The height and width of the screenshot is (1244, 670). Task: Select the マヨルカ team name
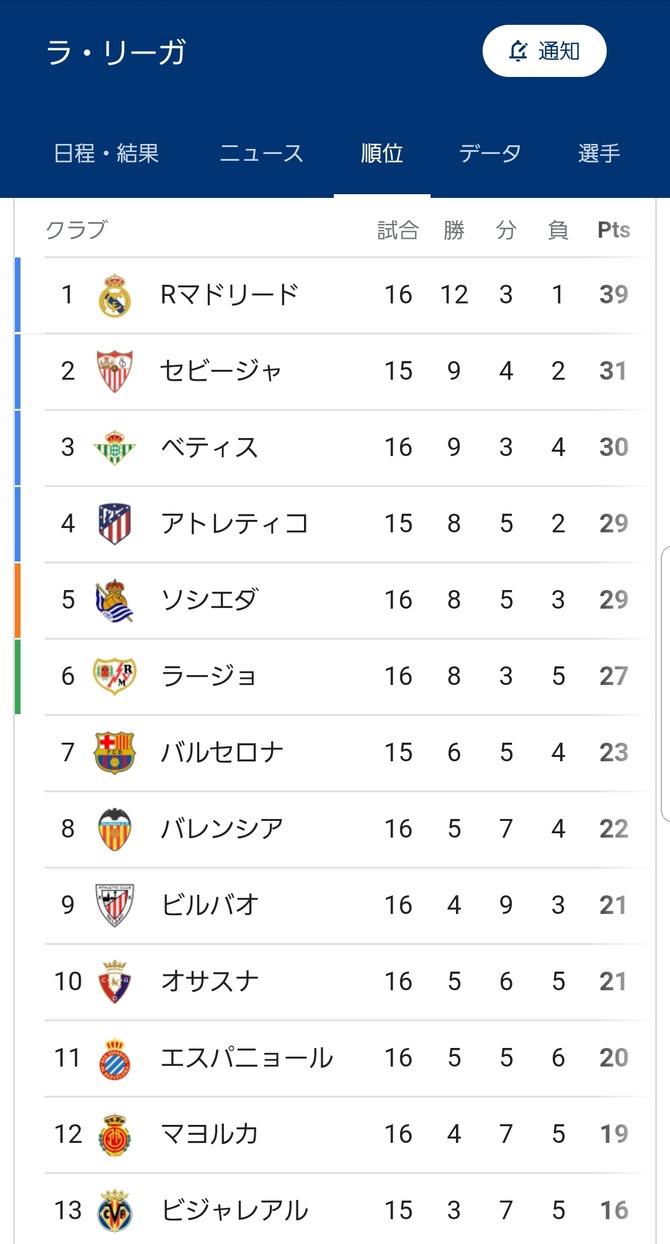tap(210, 1133)
